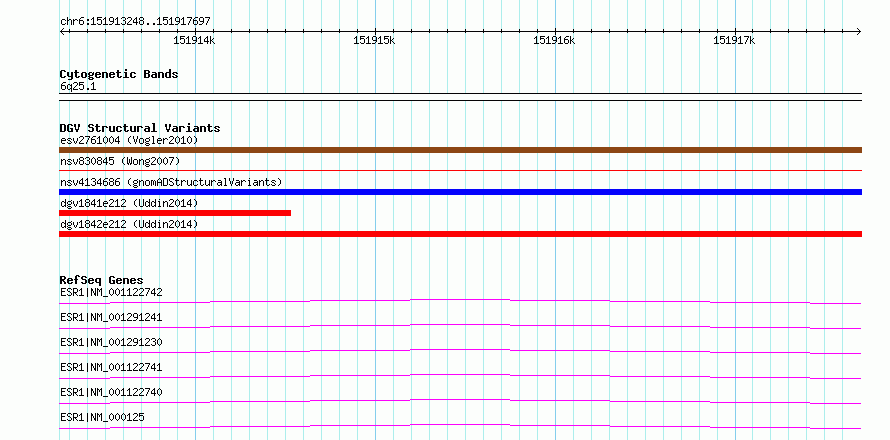890x440 pixels.
Task: Click the ESR1|NM_001291230 transcript label
Action: click(111, 342)
